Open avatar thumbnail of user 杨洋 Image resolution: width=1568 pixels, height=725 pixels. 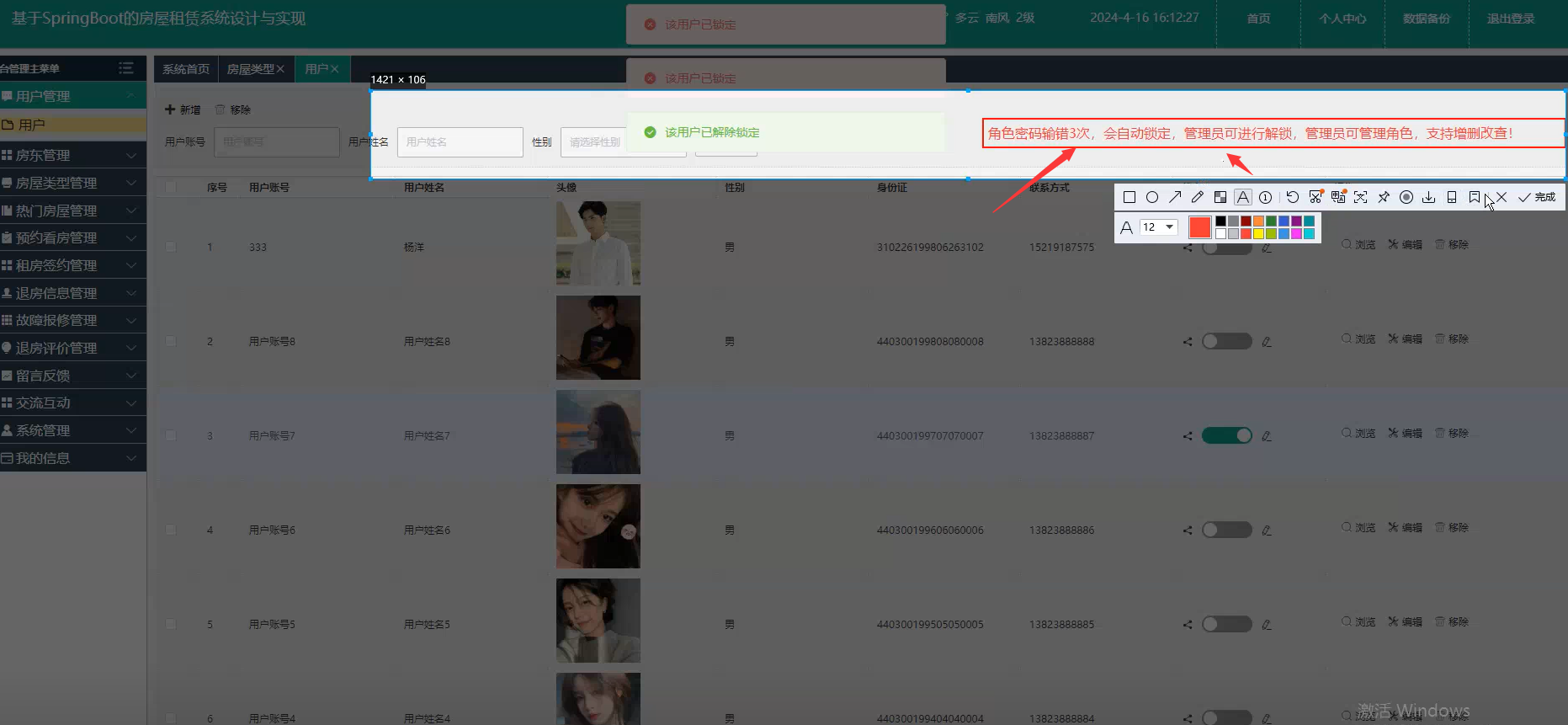[598, 243]
